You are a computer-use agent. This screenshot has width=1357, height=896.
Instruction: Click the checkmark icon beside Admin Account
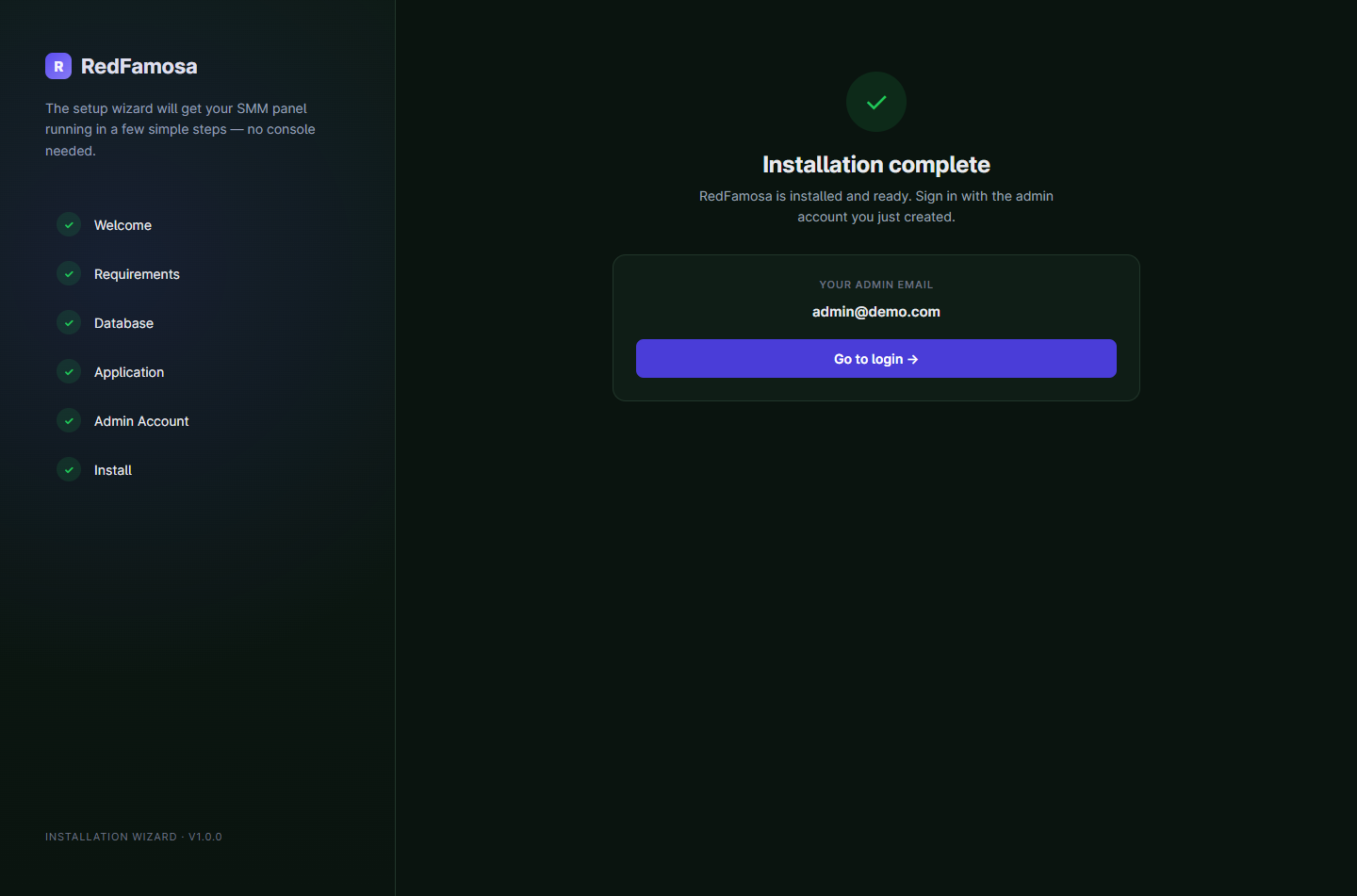tap(69, 420)
